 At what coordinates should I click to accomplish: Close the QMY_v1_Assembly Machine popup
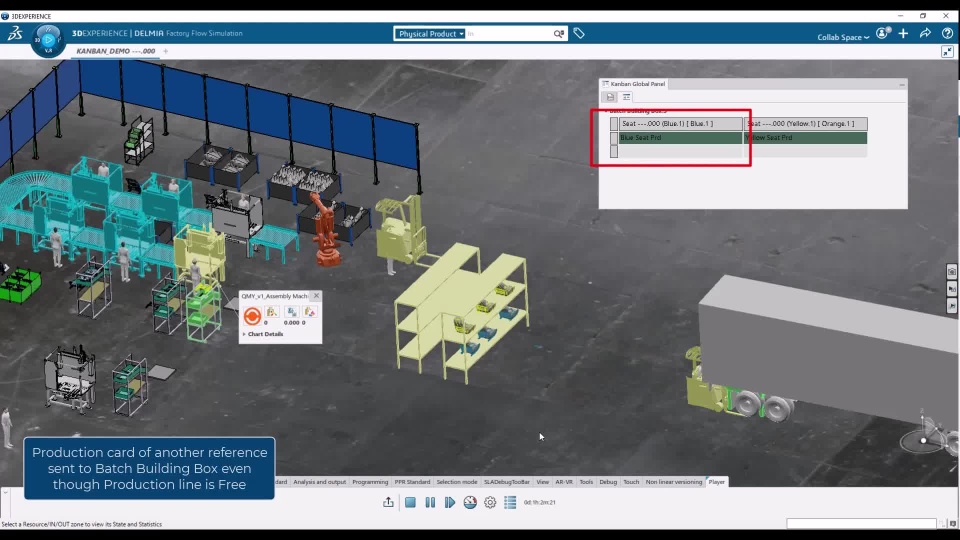(316, 296)
